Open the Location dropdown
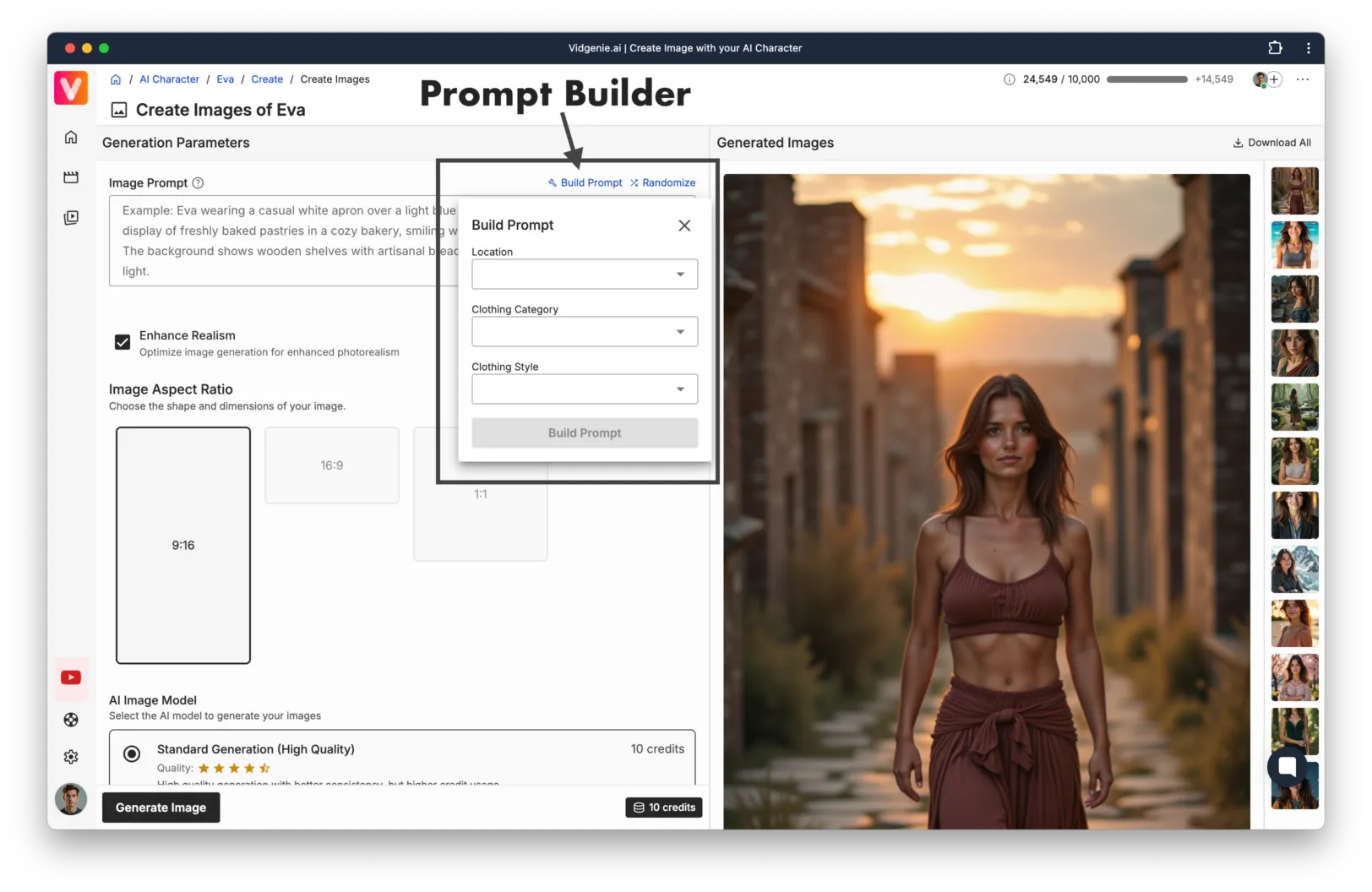 pyautogui.click(x=585, y=274)
